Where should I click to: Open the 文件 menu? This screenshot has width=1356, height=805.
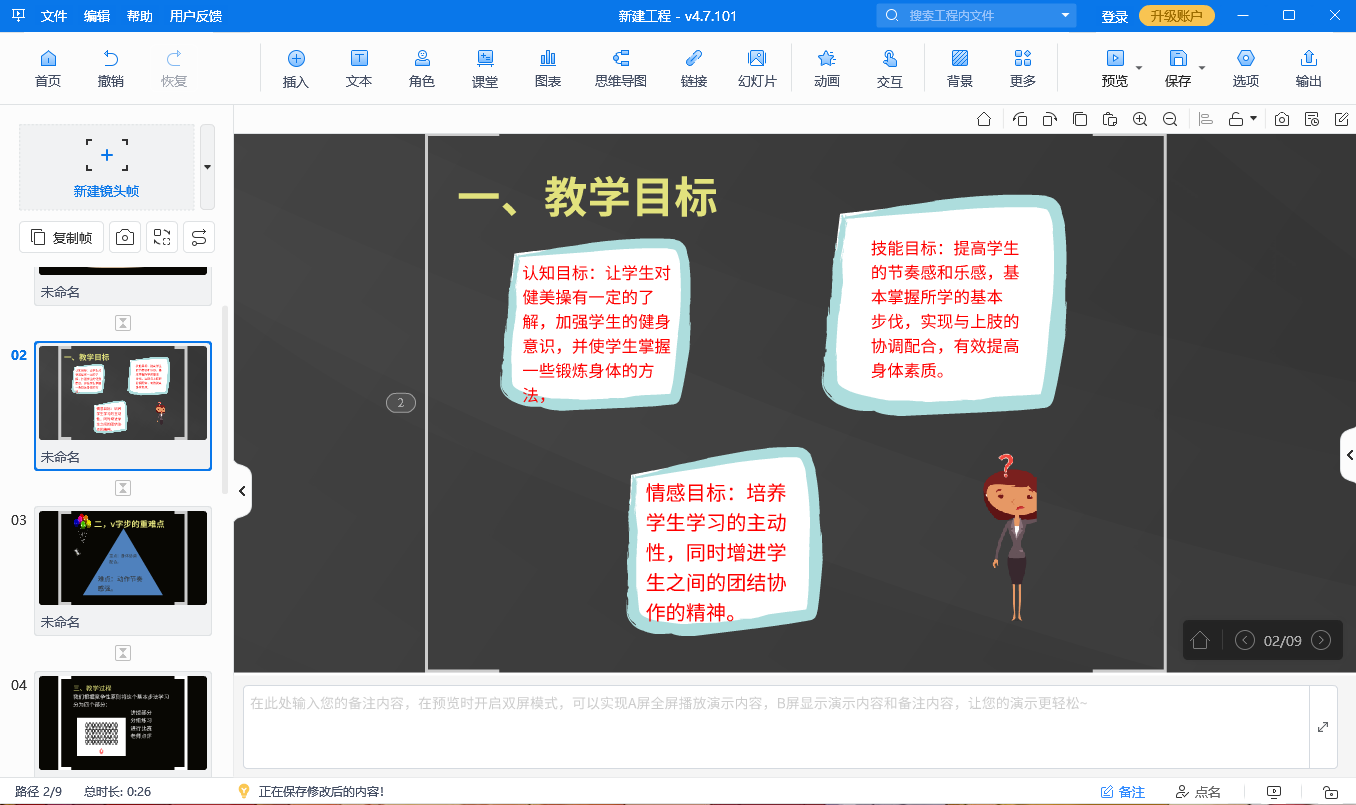point(54,16)
